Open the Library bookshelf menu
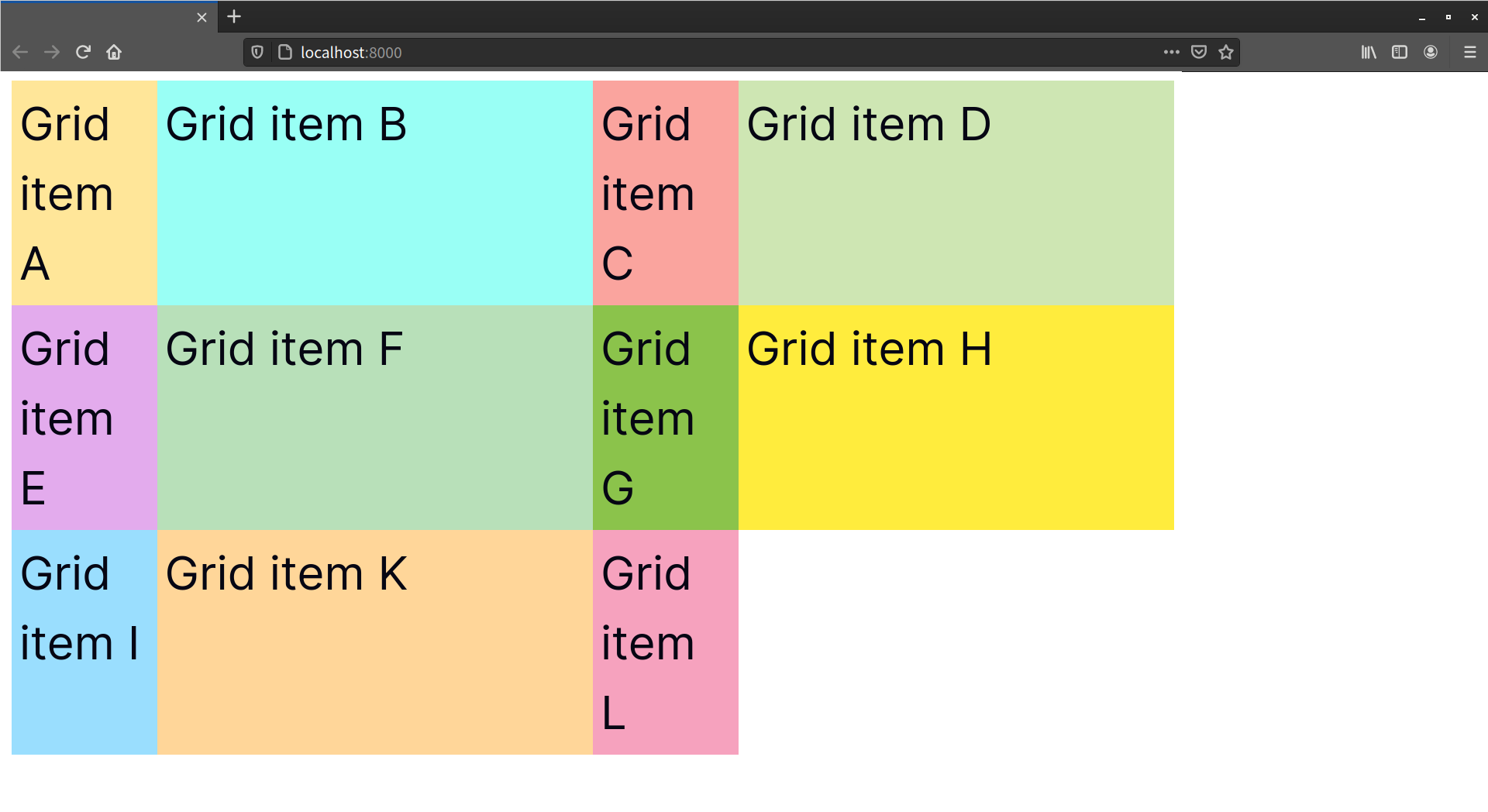 pyautogui.click(x=1369, y=52)
